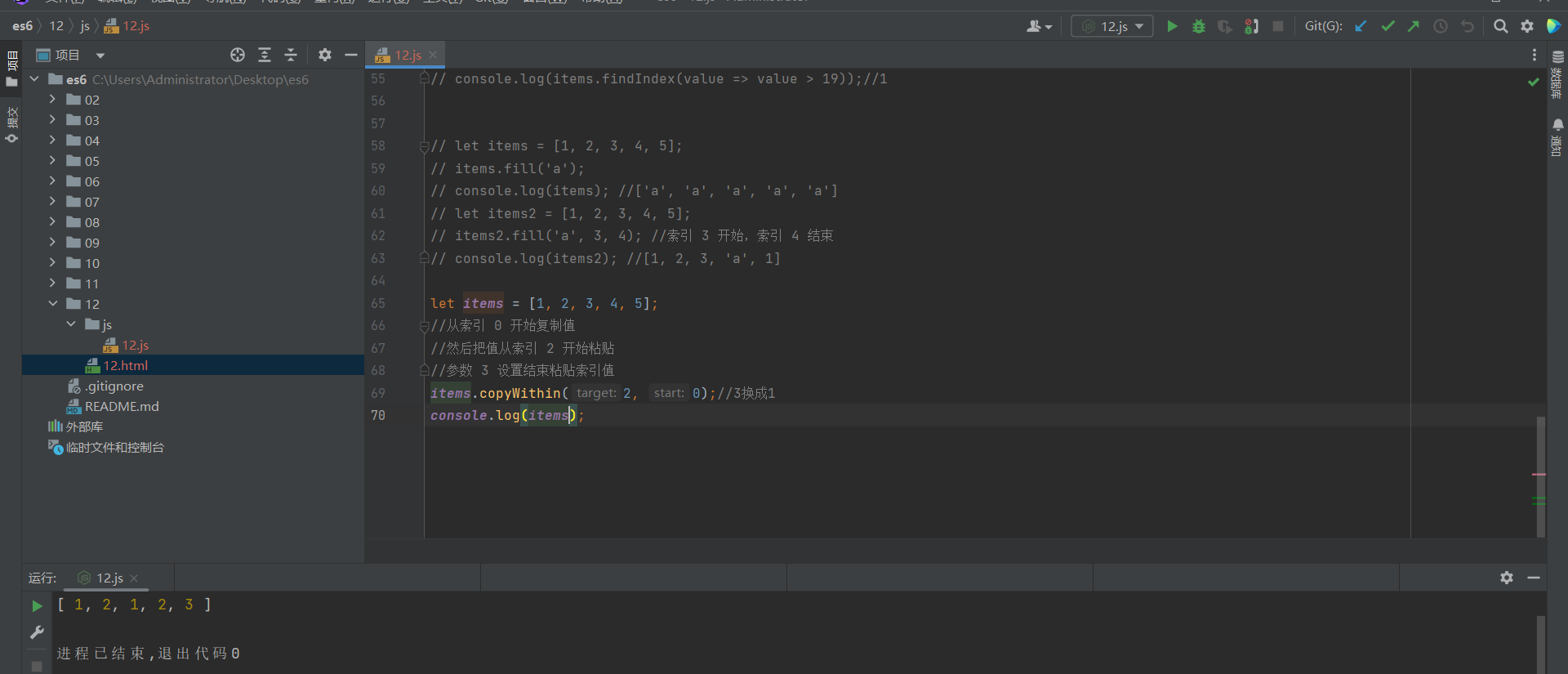Viewport: 1568px width, 674px height.
Task: Toggle fold marker at line 55
Action: (x=424, y=78)
